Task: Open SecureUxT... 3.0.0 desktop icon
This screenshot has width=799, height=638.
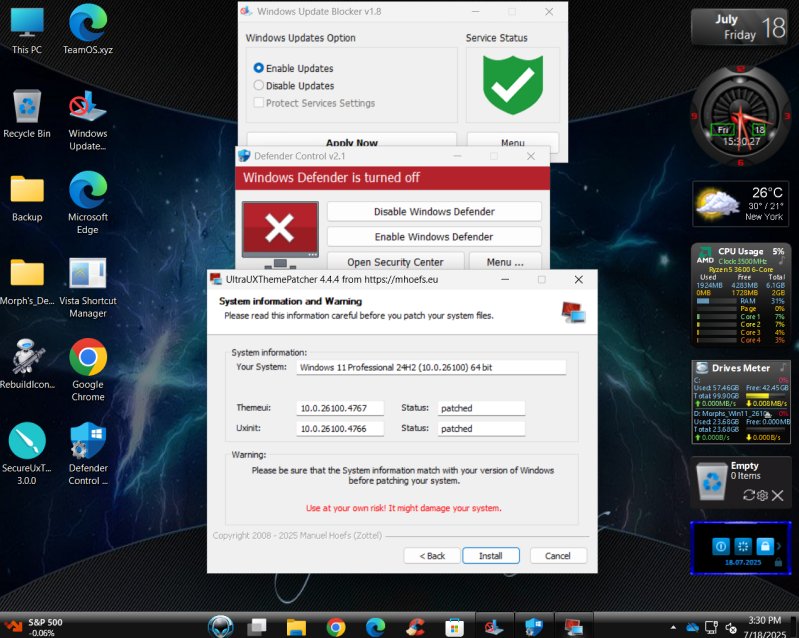Action: [27, 454]
